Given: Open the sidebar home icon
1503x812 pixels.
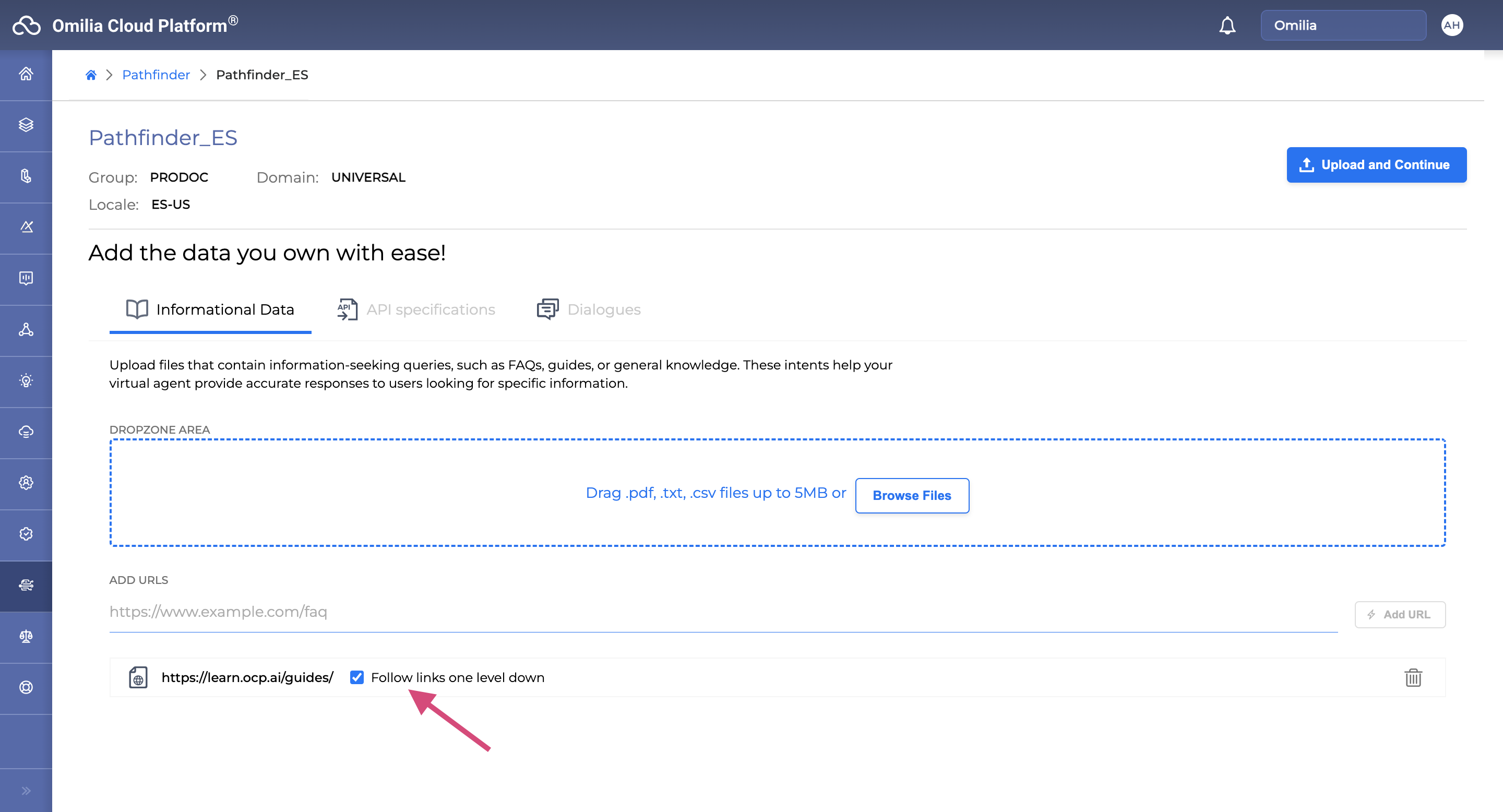Looking at the screenshot, I should pyautogui.click(x=26, y=74).
